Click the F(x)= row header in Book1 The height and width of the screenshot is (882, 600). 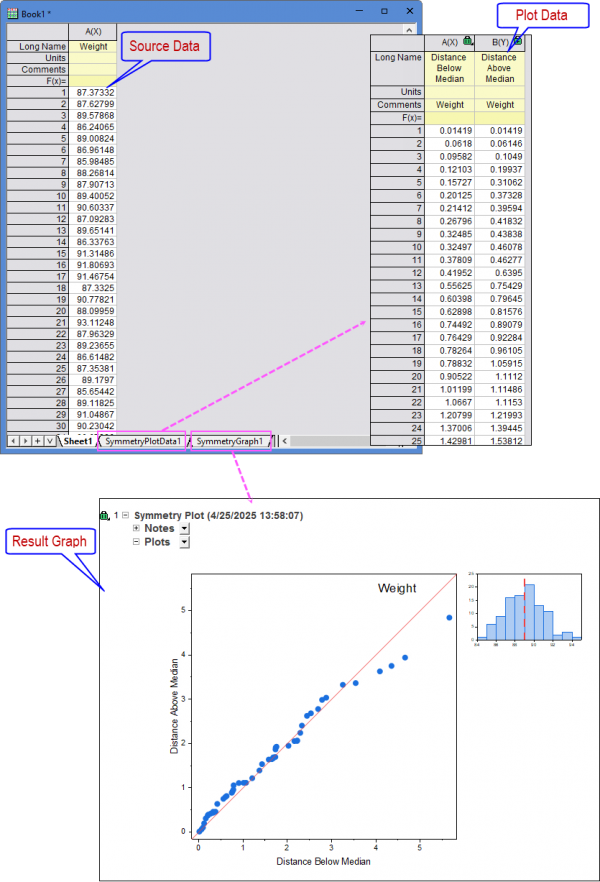(x=37, y=82)
